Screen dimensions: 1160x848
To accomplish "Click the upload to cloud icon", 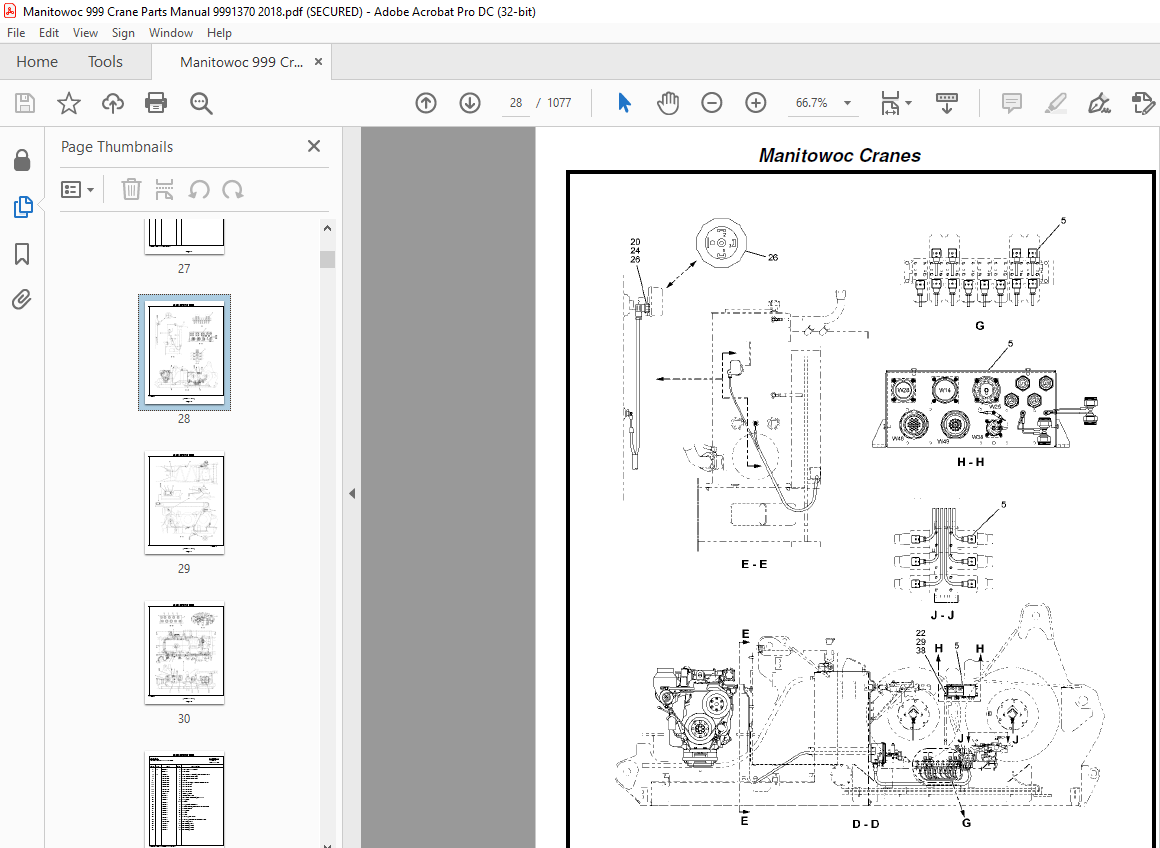I will coord(112,103).
